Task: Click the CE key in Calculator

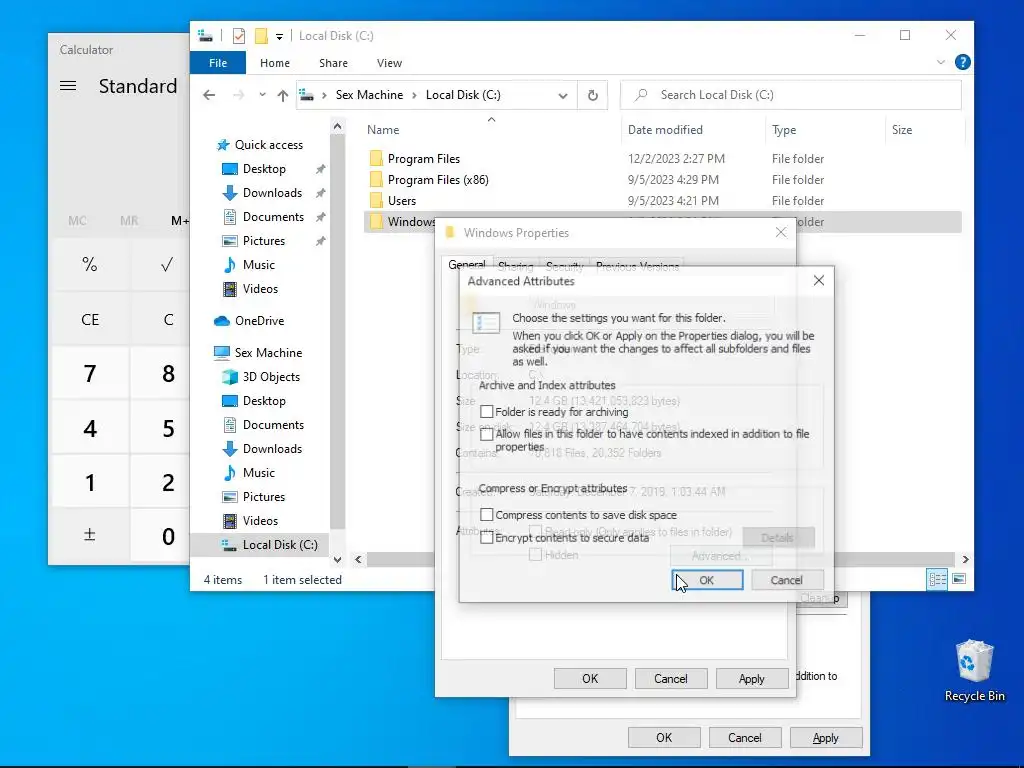Action: pyautogui.click(x=89, y=319)
